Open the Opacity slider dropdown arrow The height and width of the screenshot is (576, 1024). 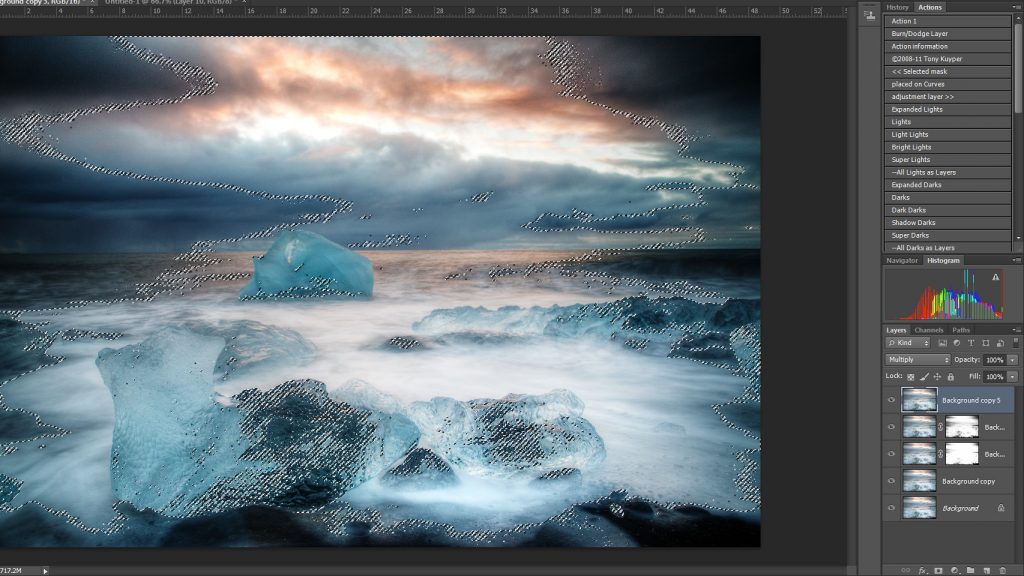(1012, 360)
